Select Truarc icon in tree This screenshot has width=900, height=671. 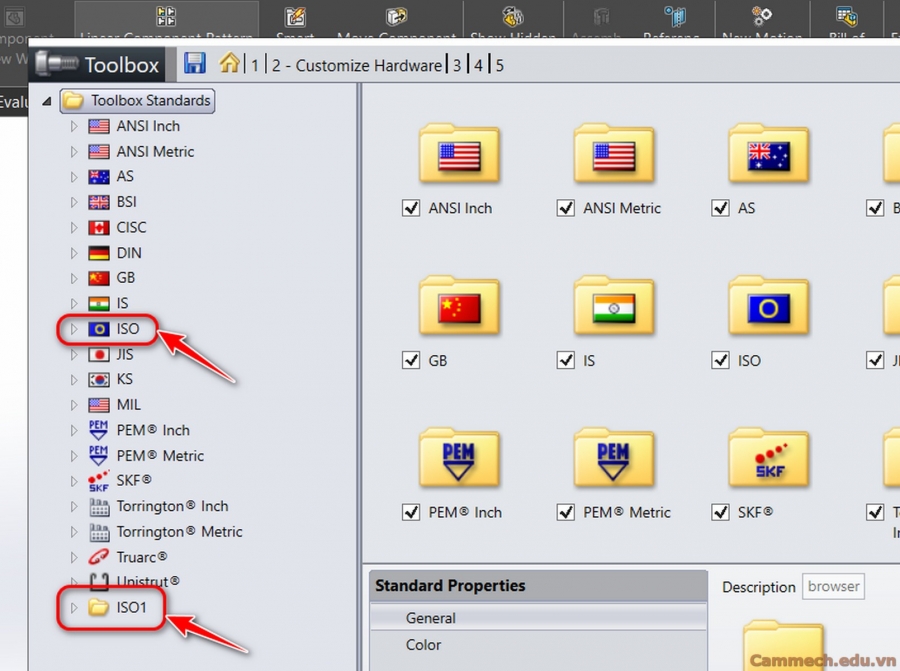pyautogui.click(x=99, y=557)
